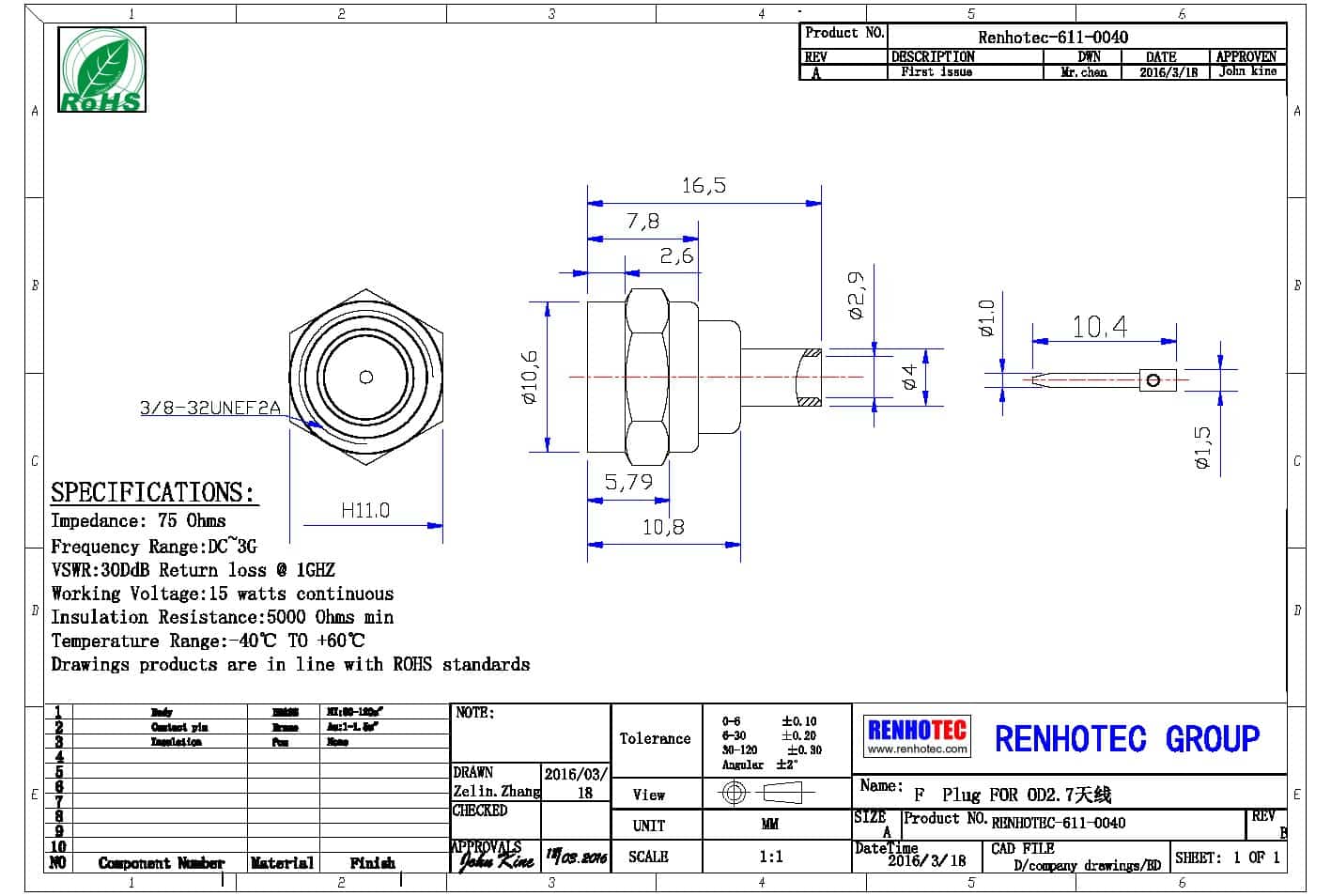Image resolution: width=1331 pixels, height=896 pixels.
Task: Select the Impedance: 75 Ohms specification line
Action: (x=138, y=521)
